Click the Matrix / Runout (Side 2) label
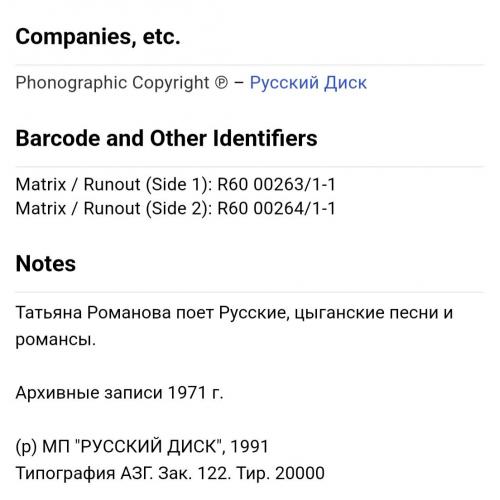The image size is (500, 500). [114, 208]
